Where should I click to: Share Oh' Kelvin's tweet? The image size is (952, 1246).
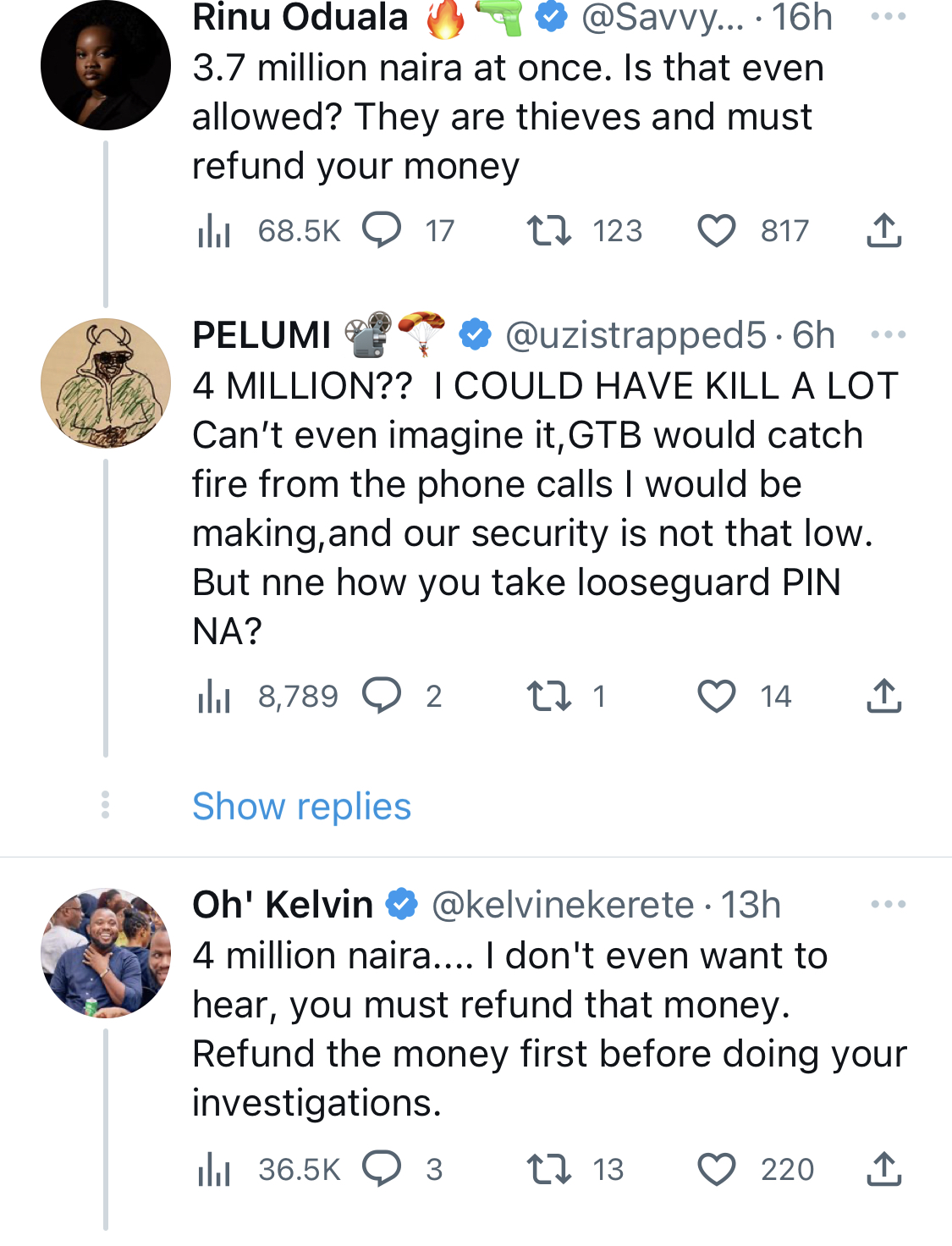883,1169
